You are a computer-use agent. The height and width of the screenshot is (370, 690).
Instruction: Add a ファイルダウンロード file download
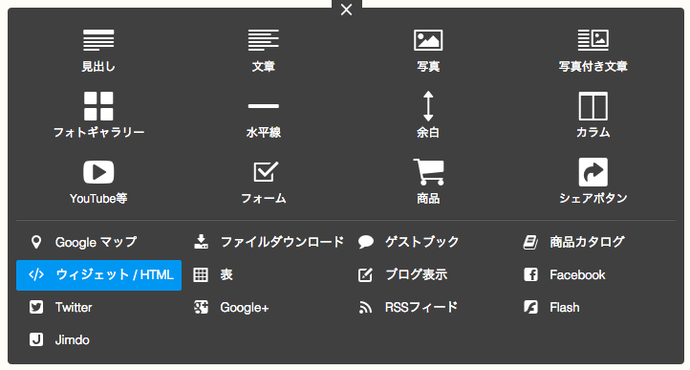click(268, 242)
